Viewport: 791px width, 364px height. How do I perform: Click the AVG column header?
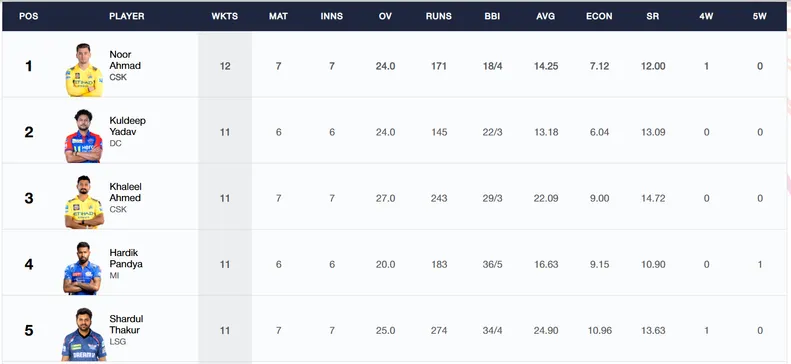point(546,16)
